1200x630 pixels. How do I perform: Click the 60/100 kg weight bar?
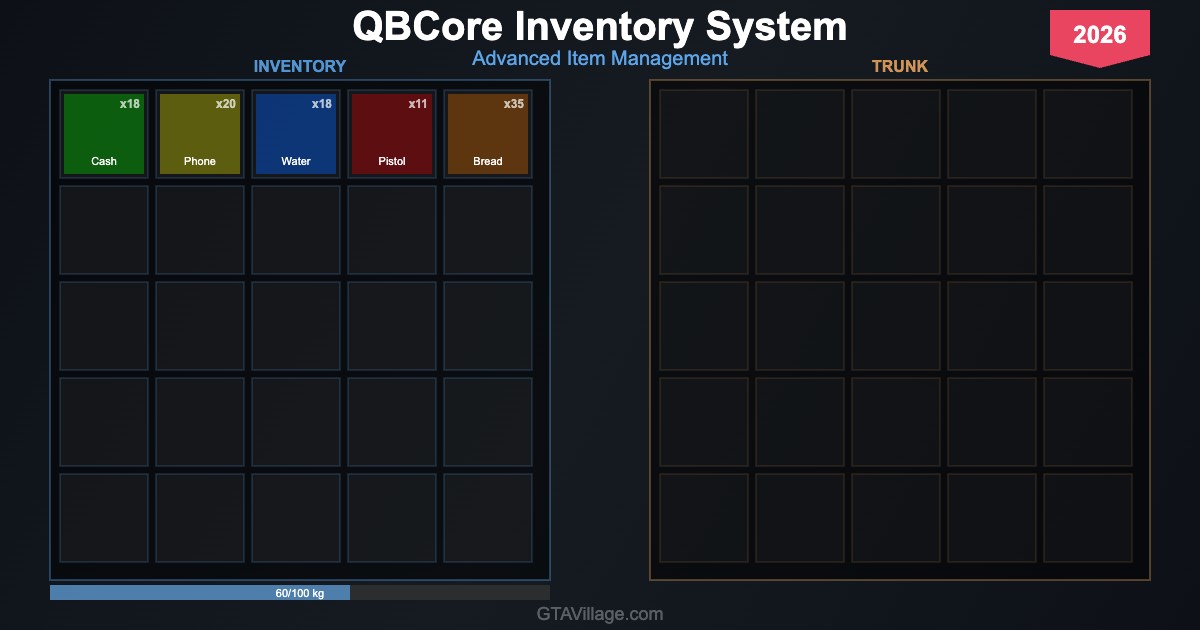coord(300,593)
